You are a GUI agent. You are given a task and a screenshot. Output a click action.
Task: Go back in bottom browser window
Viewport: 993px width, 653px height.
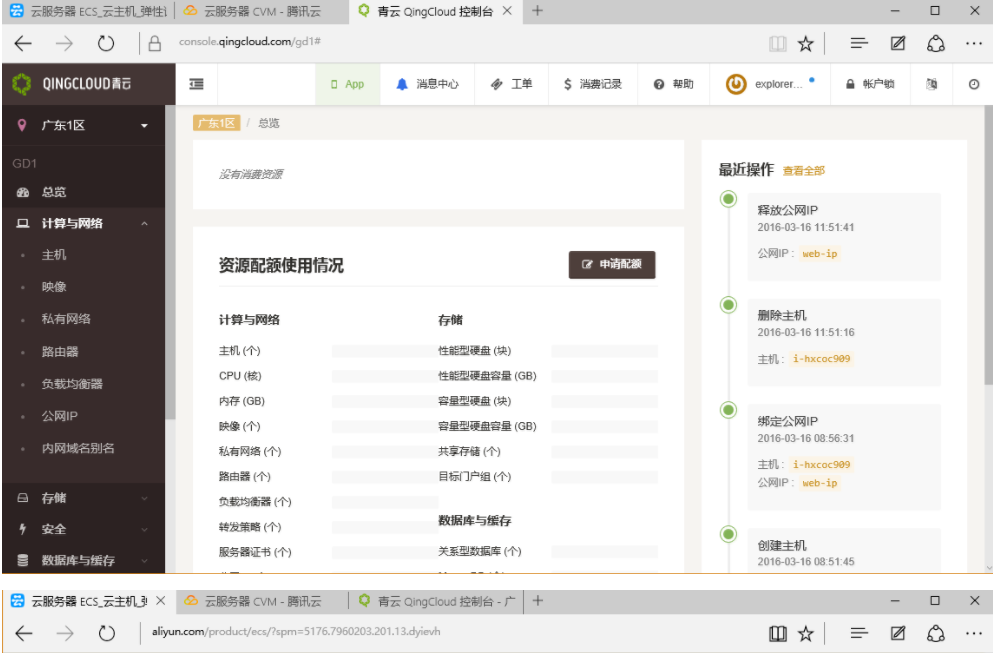(23, 633)
